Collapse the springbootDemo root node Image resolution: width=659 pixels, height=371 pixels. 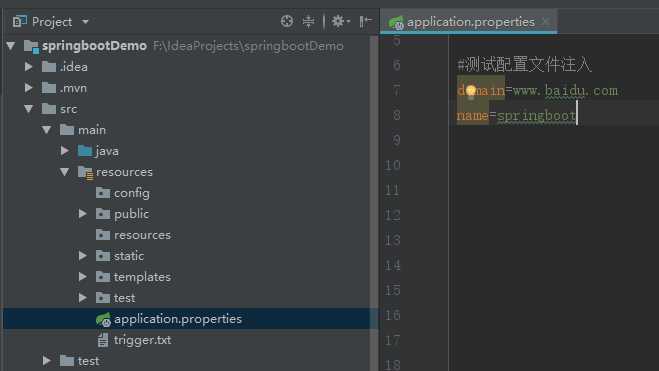click(x=11, y=45)
